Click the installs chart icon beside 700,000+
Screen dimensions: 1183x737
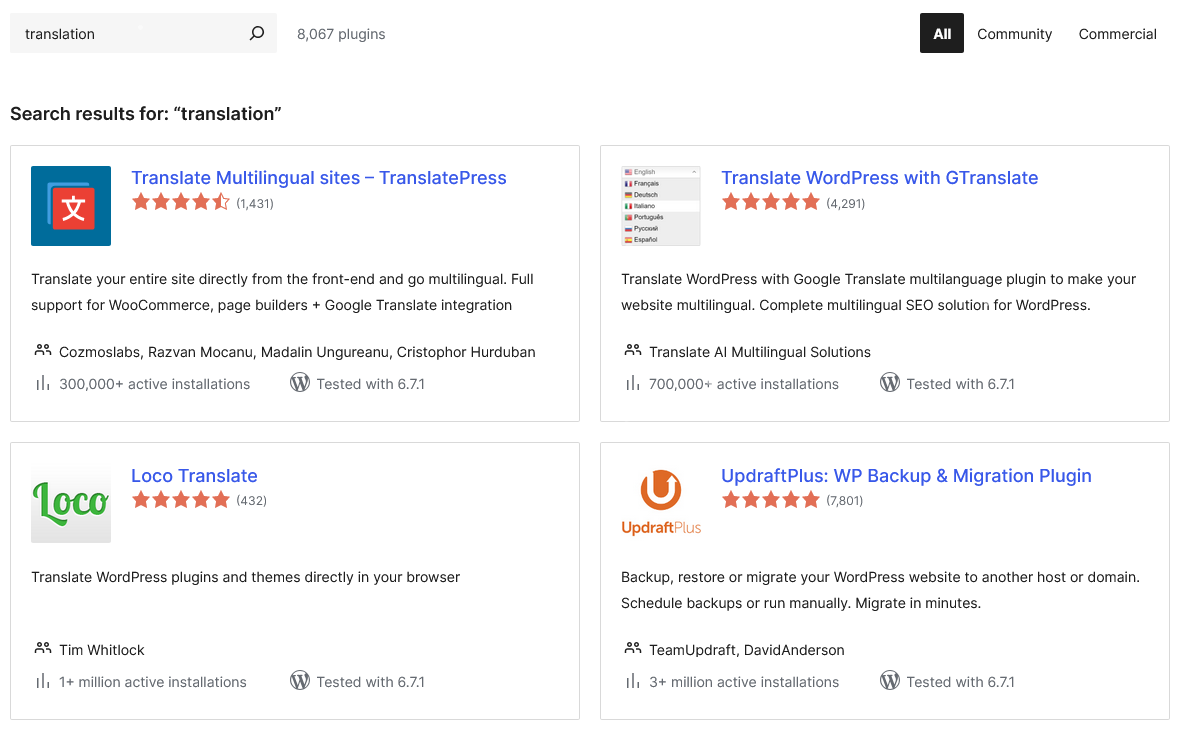pos(633,383)
